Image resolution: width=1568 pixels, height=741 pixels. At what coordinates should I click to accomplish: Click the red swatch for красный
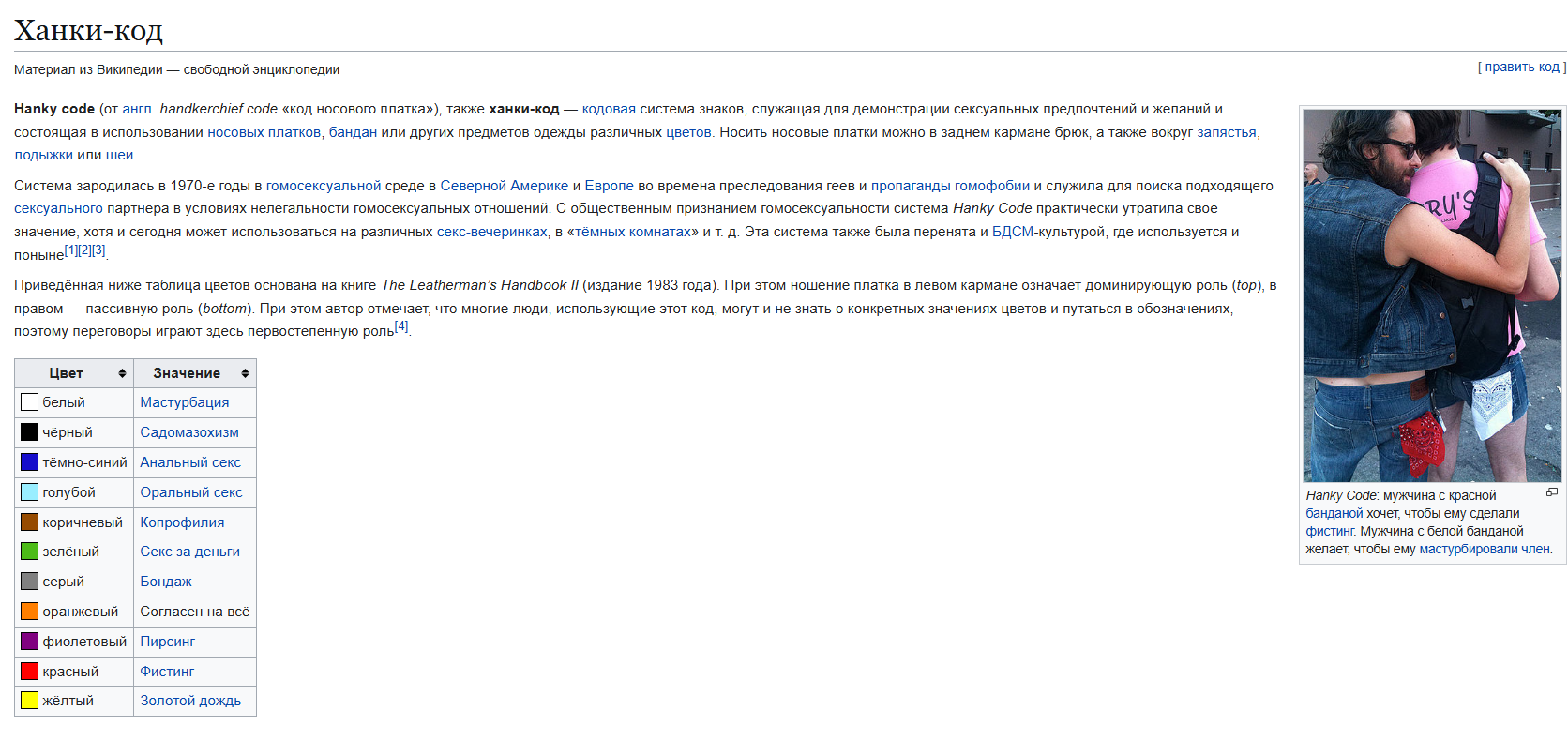click(x=30, y=672)
